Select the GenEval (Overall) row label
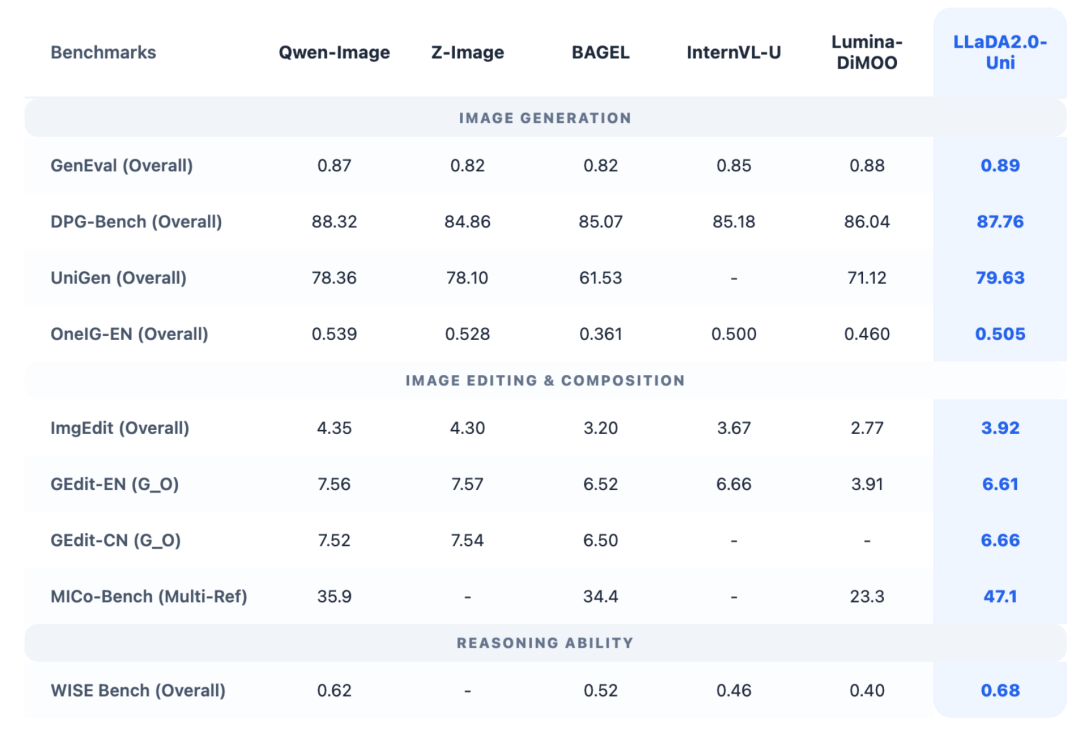 (121, 165)
